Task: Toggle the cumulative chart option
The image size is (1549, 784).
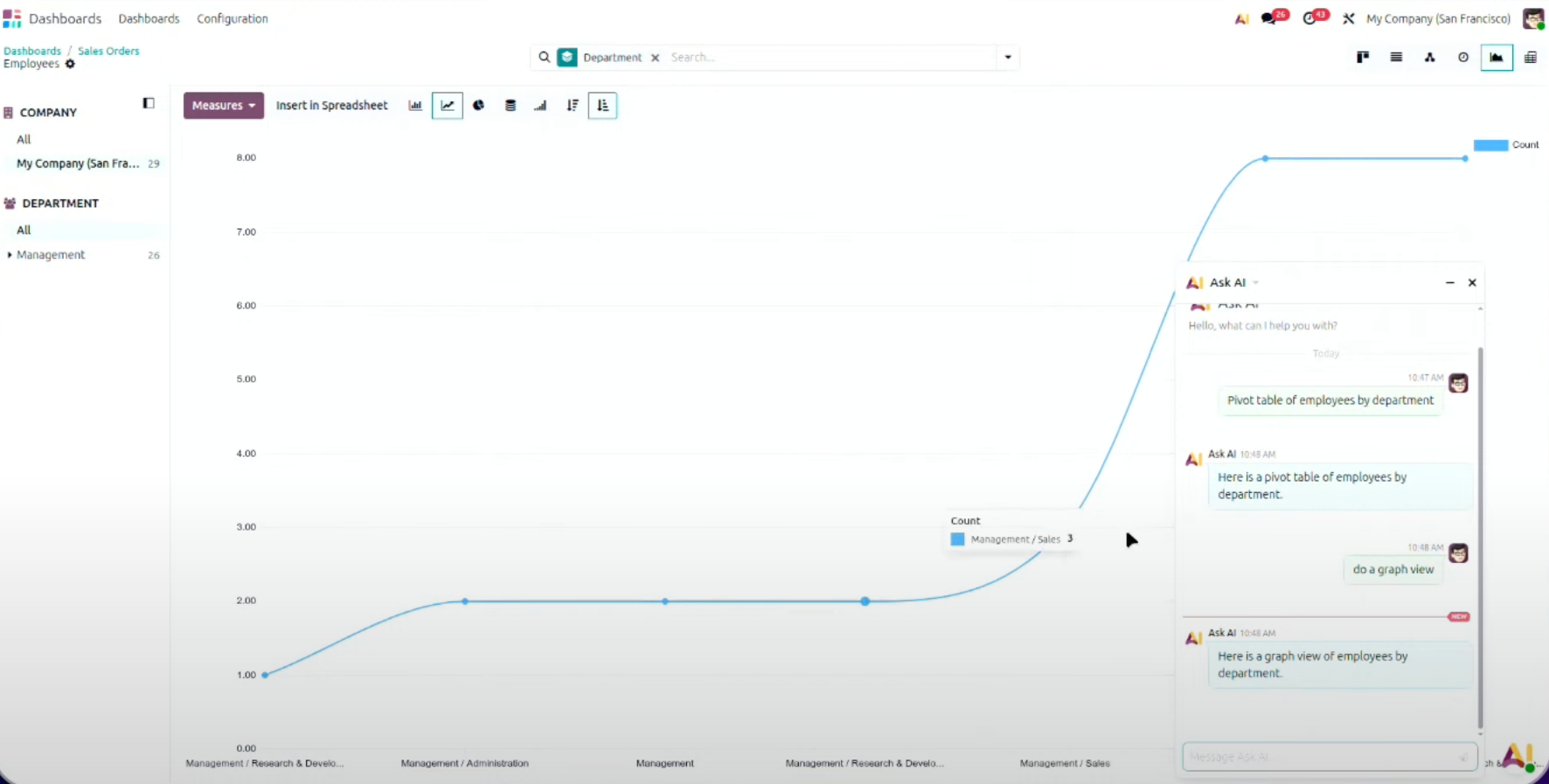Action: (540, 106)
